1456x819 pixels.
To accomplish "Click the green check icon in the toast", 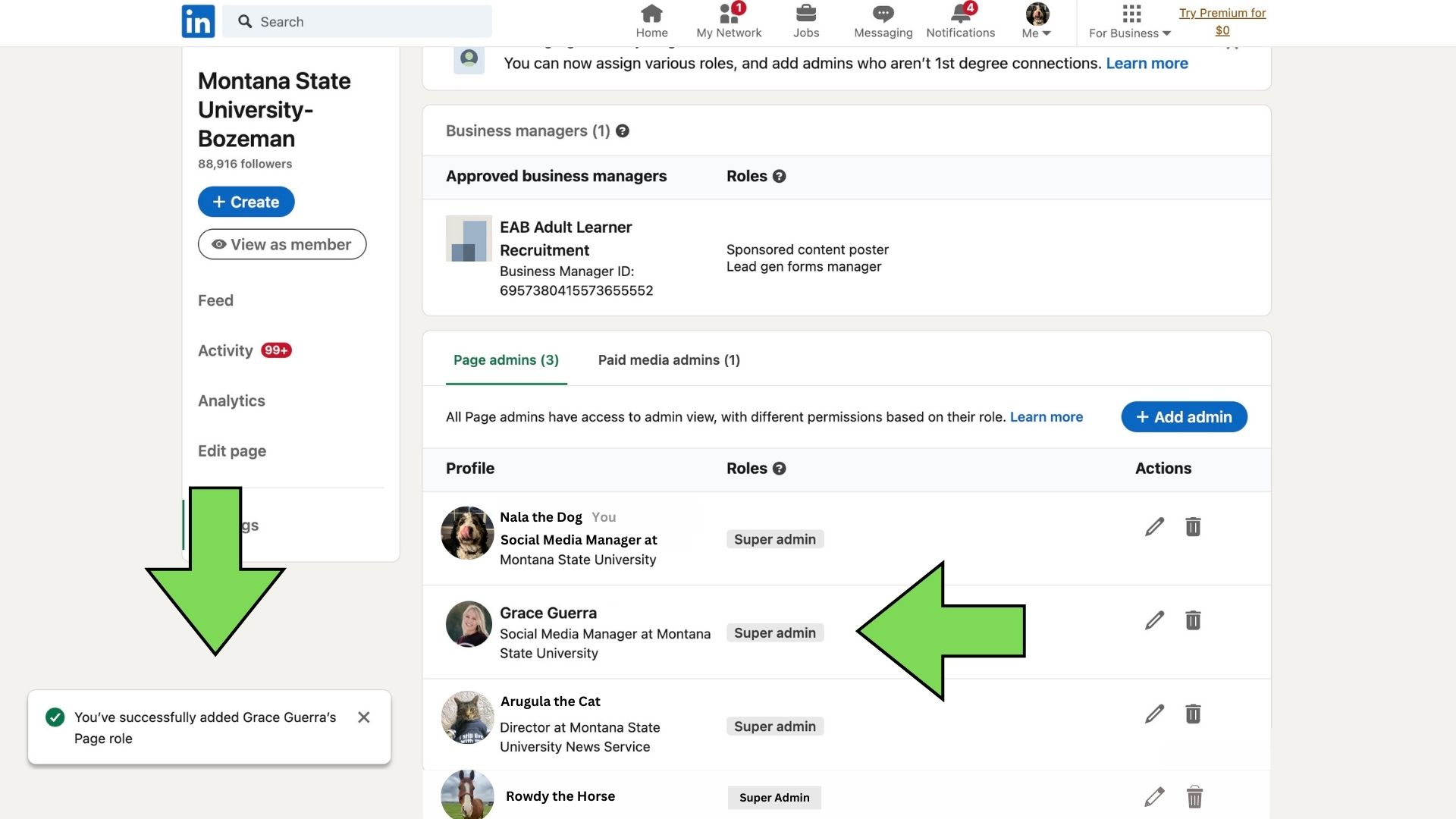I will pos(55,717).
